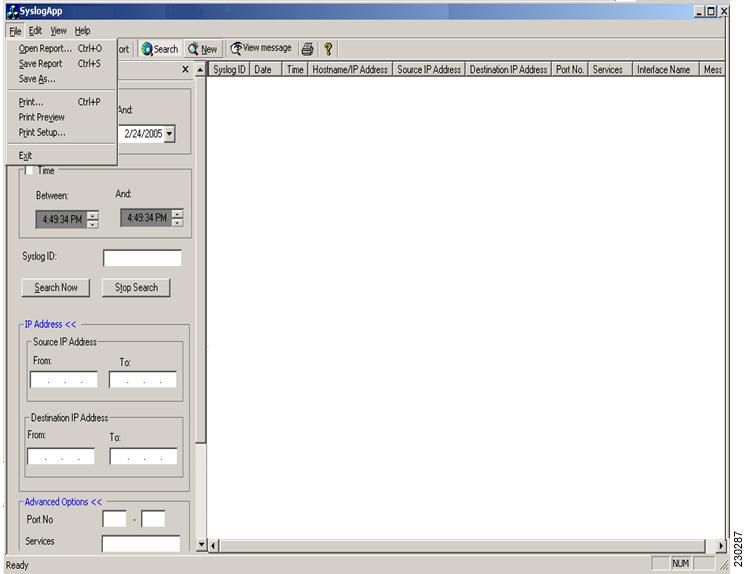Click Port No. column header
This screenshot has height=574, width=745.
570,69
